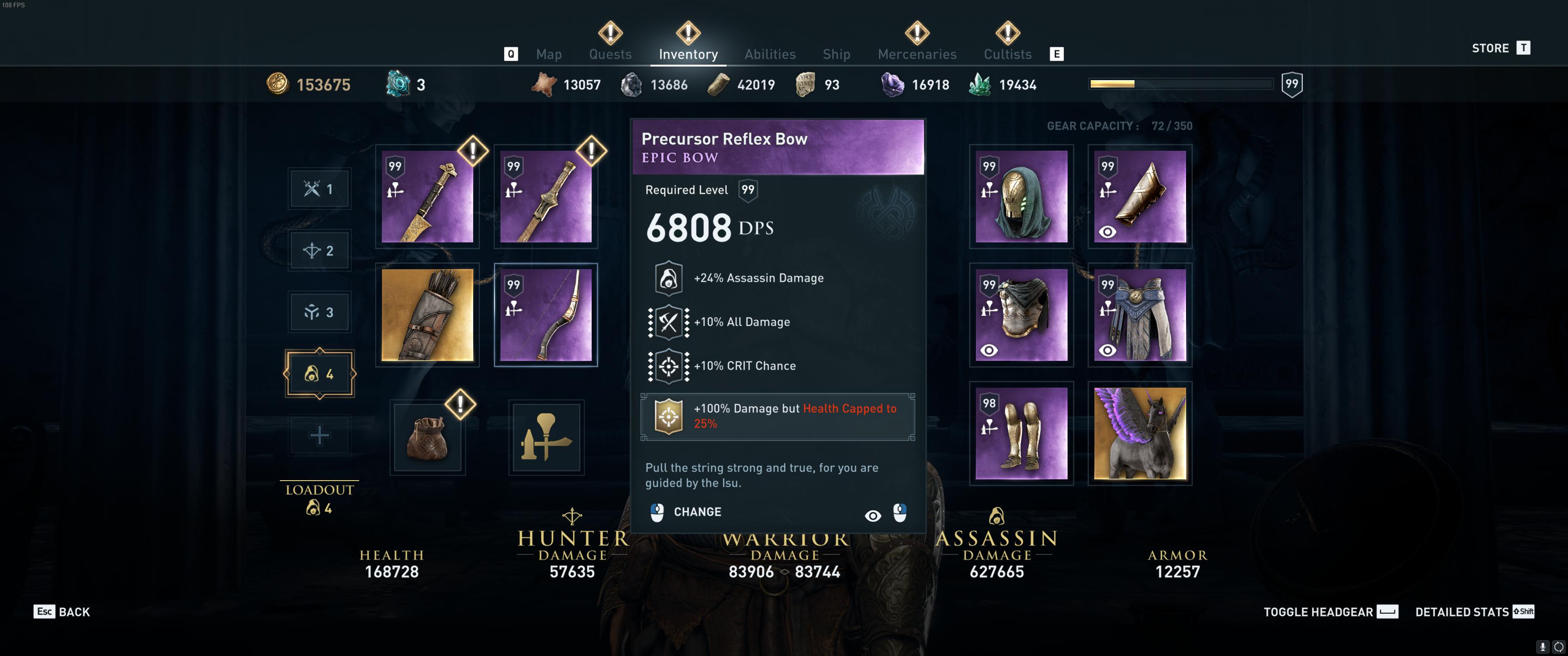Screen dimensions: 1568x656
Task: Click the experience progress bar
Action: coord(1181,84)
